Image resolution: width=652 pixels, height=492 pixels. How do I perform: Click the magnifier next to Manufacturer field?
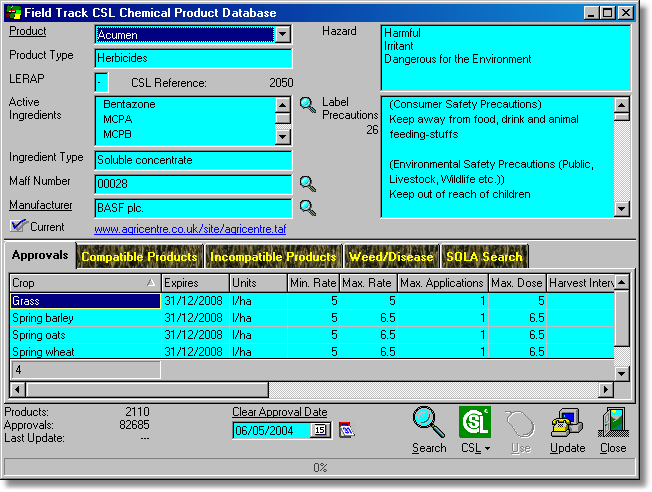308,208
